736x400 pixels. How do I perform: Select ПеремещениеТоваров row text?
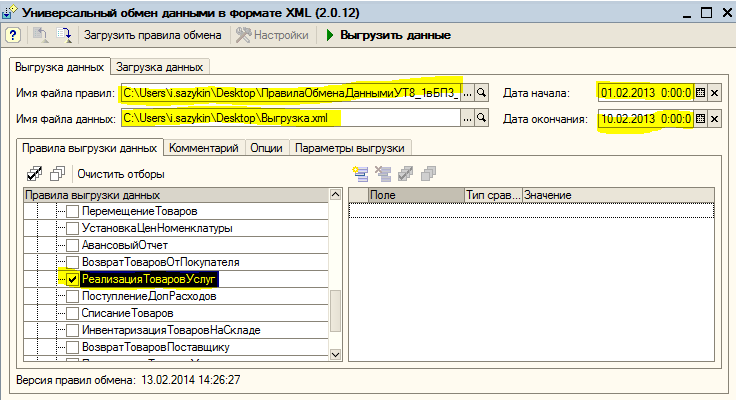tap(139, 211)
